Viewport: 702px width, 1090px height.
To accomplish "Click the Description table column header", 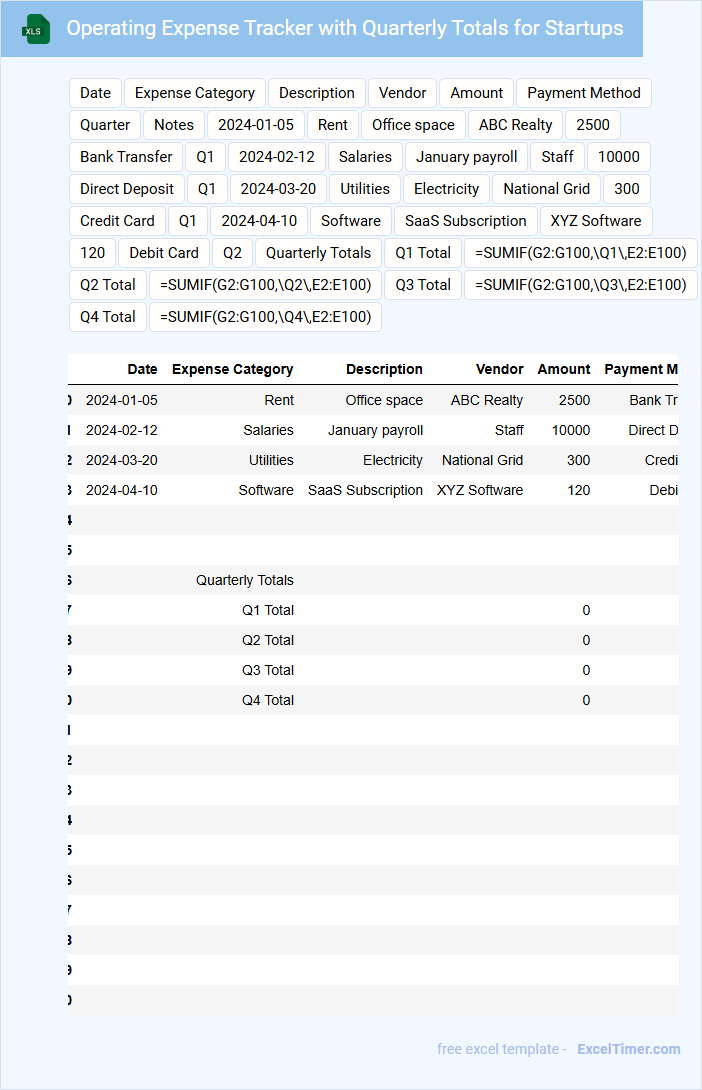I will tap(384, 369).
